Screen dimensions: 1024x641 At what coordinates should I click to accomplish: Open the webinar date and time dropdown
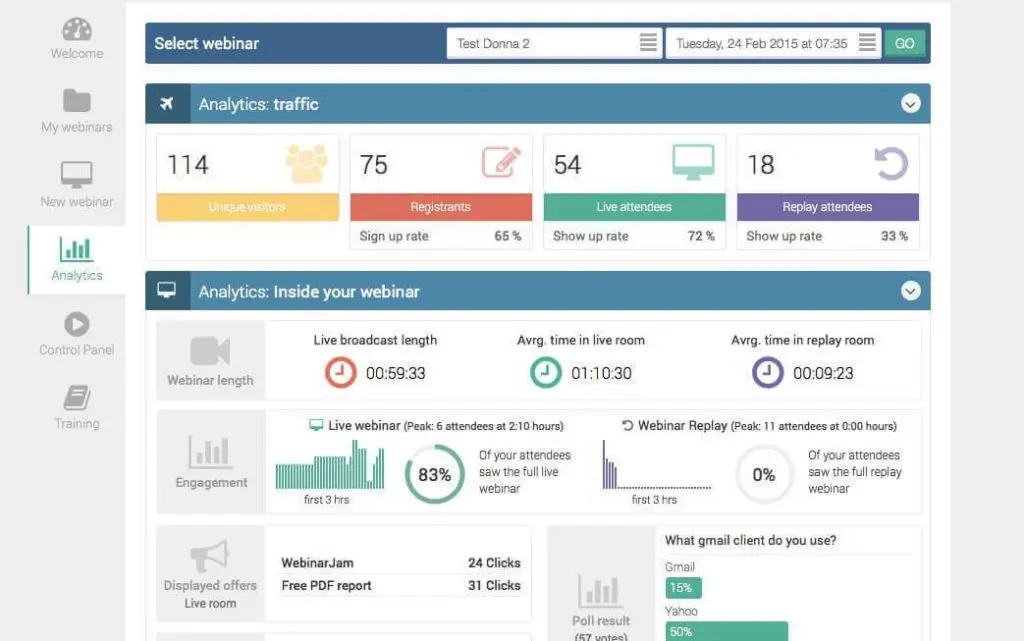(x=773, y=43)
